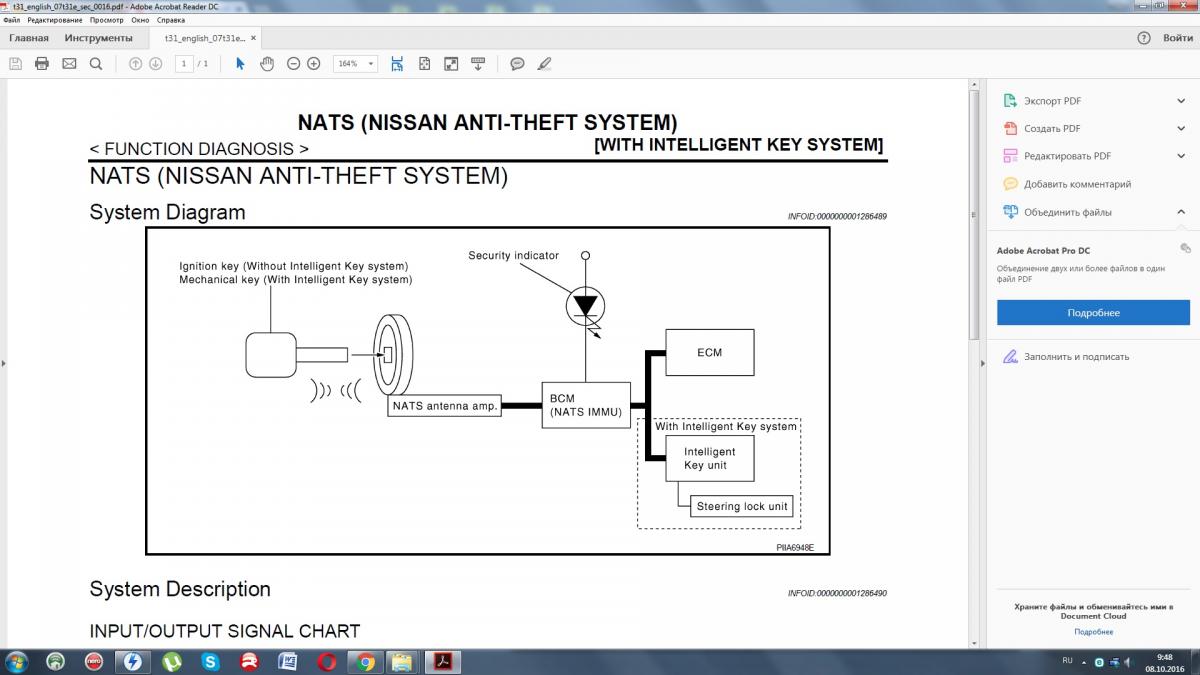Open the Windows Start menu
Viewport: 1200px width, 675px height.
tap(17, 661)
